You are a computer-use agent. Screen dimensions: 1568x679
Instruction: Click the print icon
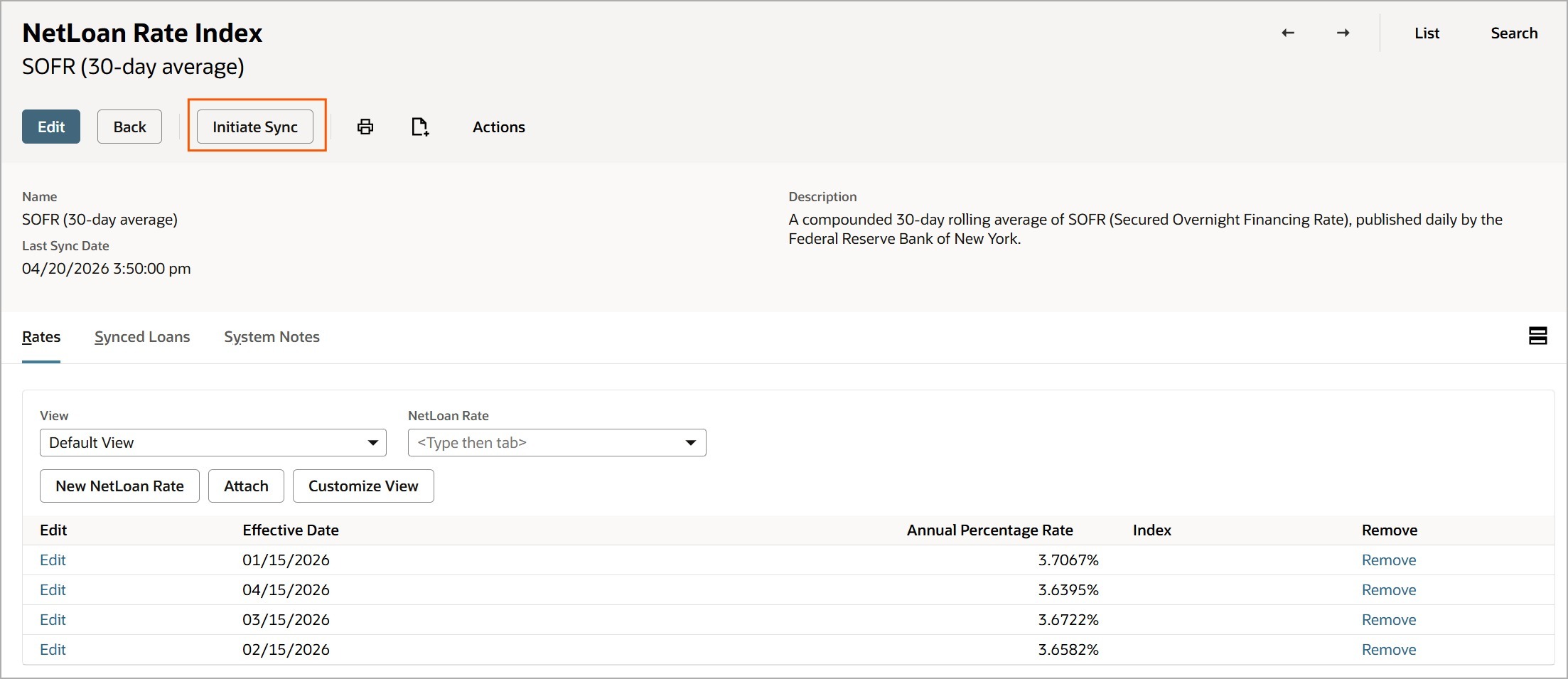point(365,127)
